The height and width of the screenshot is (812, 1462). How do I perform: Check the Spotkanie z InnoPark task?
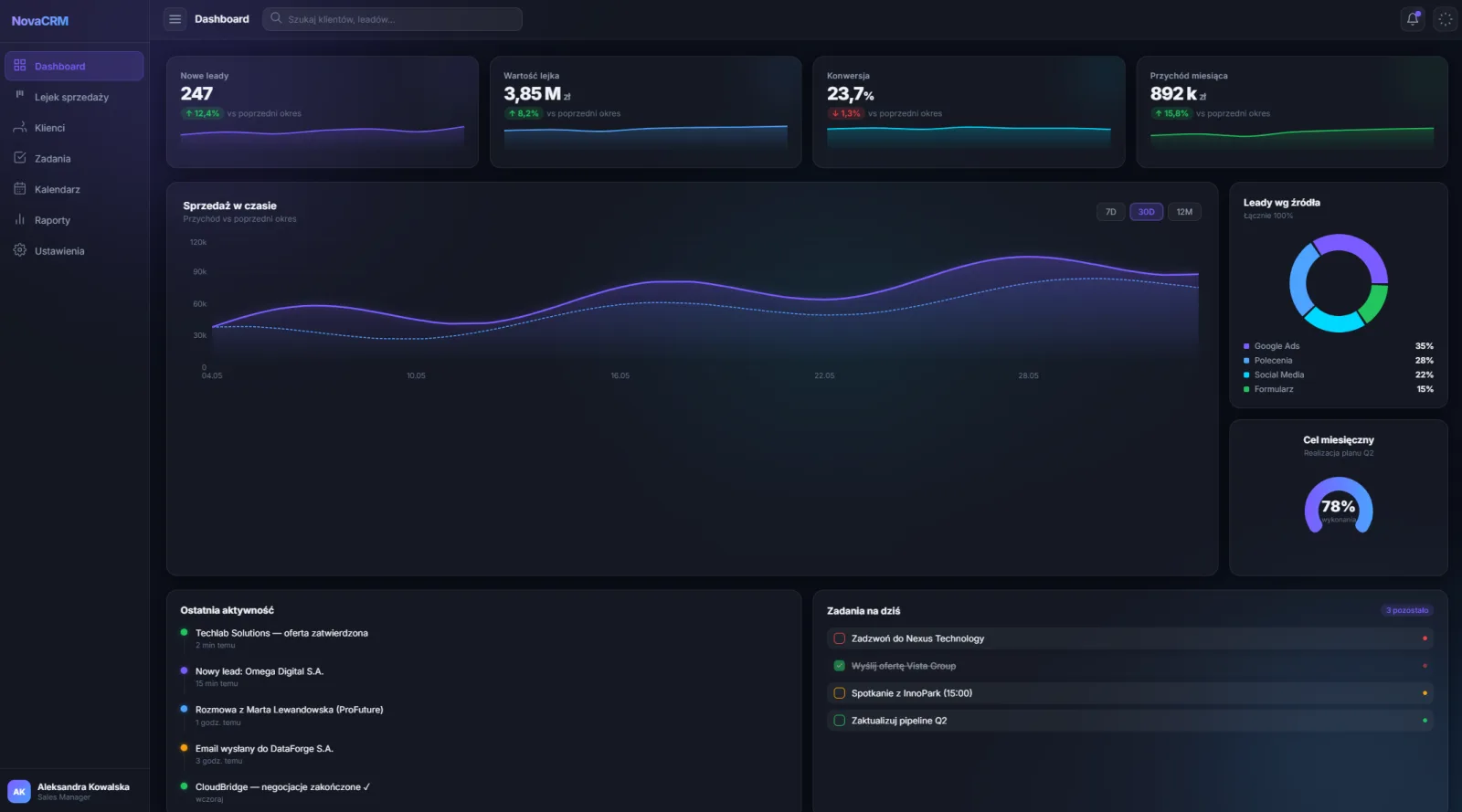(x=839, y=693)
